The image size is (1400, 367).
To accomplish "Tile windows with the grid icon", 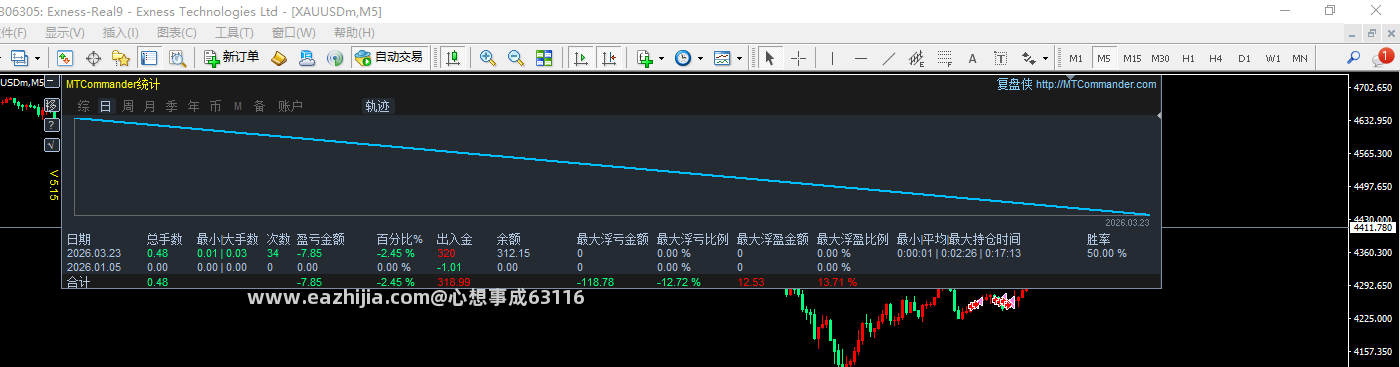I will pos(544,58).
